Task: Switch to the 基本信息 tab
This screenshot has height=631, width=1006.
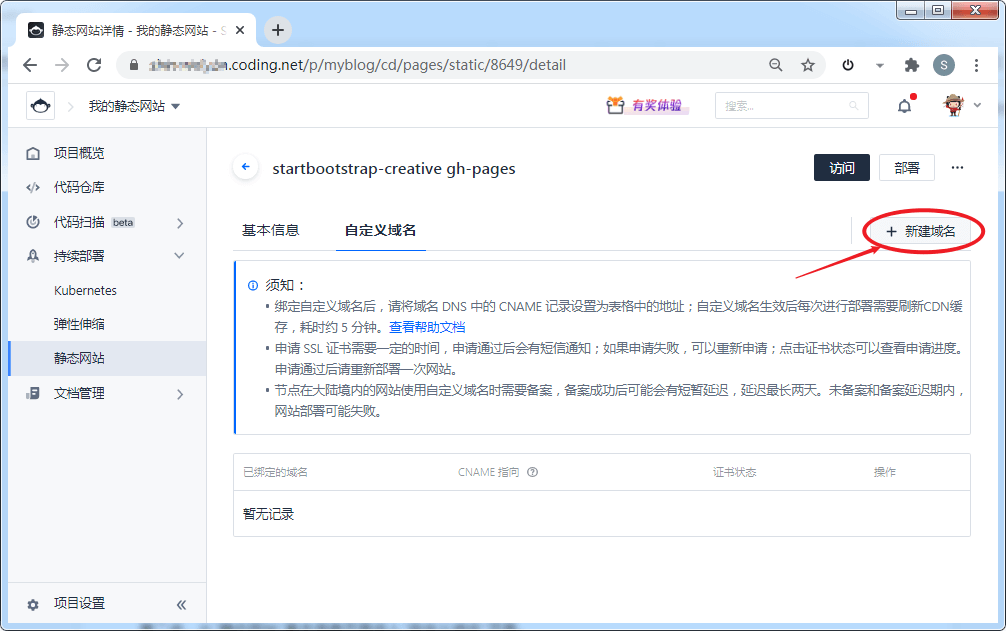Action: [270, 230]
